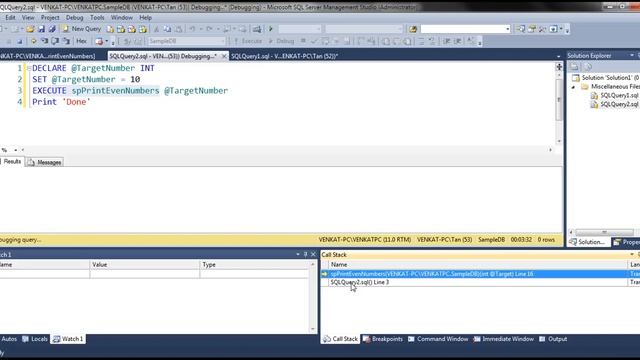Switch to the Immediate Window tab
Screen dimensions: 640x360
click(x=503, y=339)
